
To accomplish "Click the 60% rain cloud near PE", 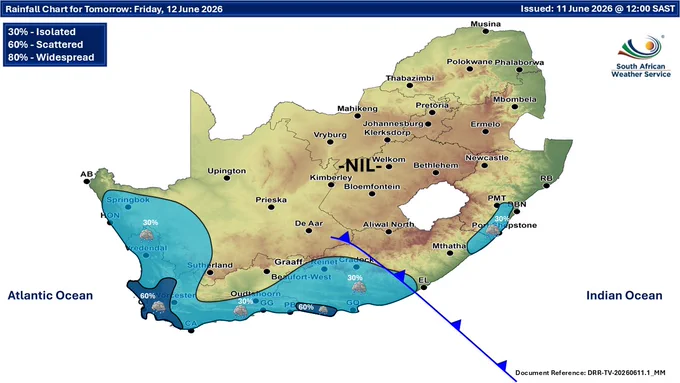I will (x=323, y=310).
